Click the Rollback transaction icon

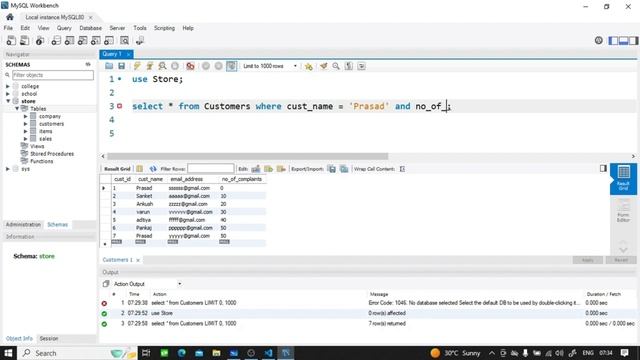point(218,66)
